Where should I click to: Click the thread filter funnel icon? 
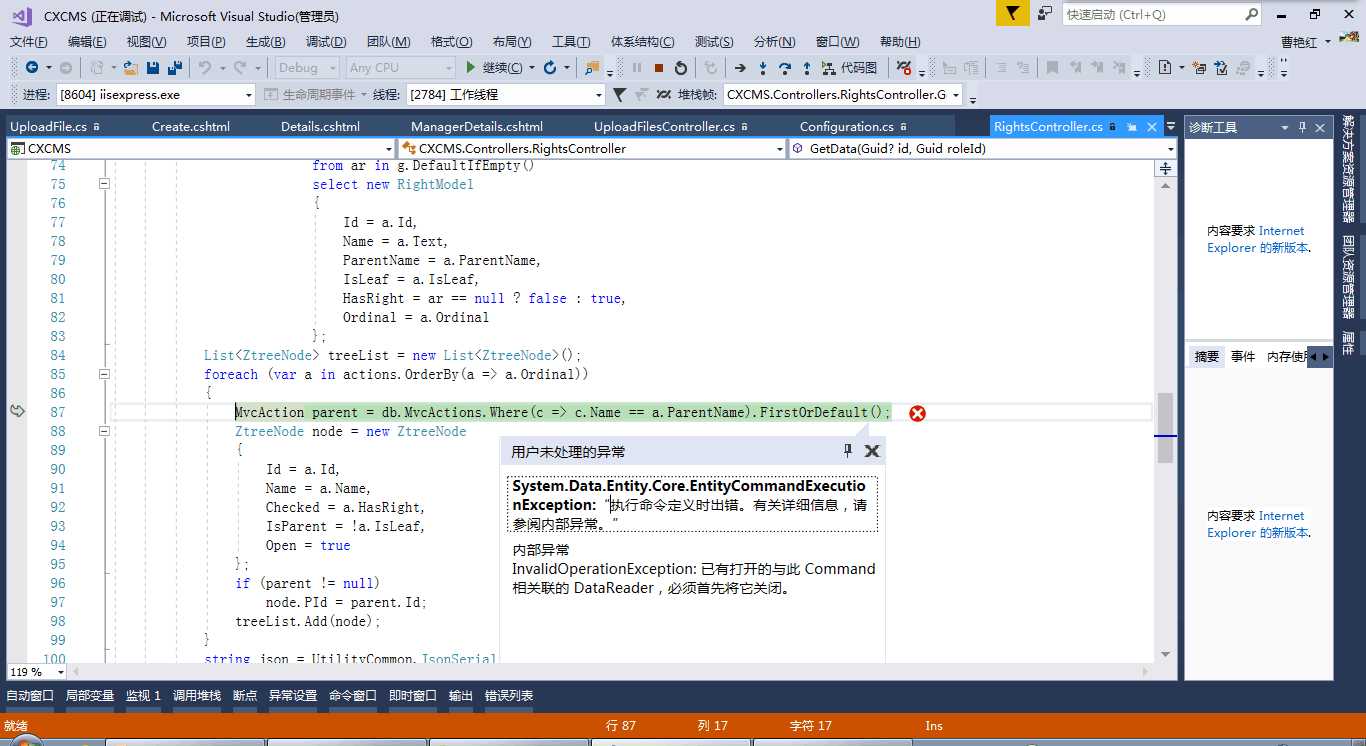click(619, 95)
